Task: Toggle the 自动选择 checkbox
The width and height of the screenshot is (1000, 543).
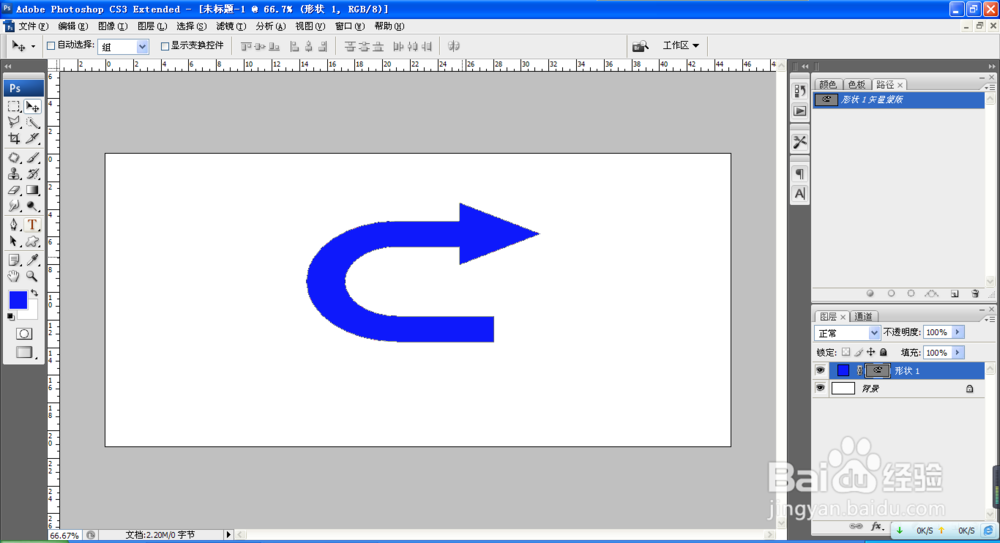Action: pyautogui.click(x=51, y=46)
